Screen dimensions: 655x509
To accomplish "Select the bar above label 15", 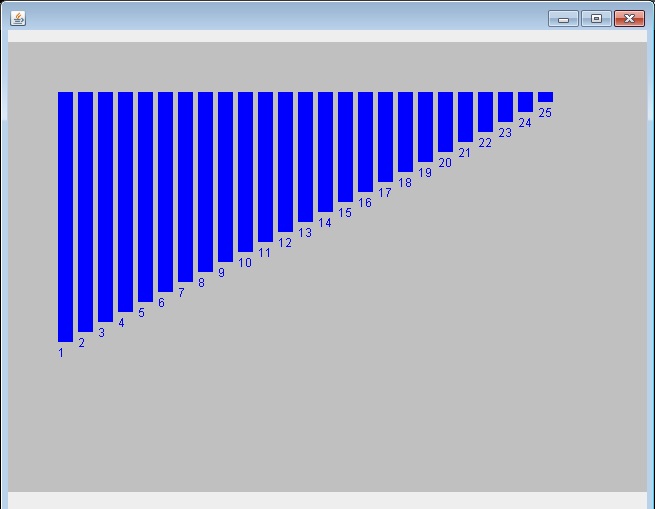I will 345,146.
